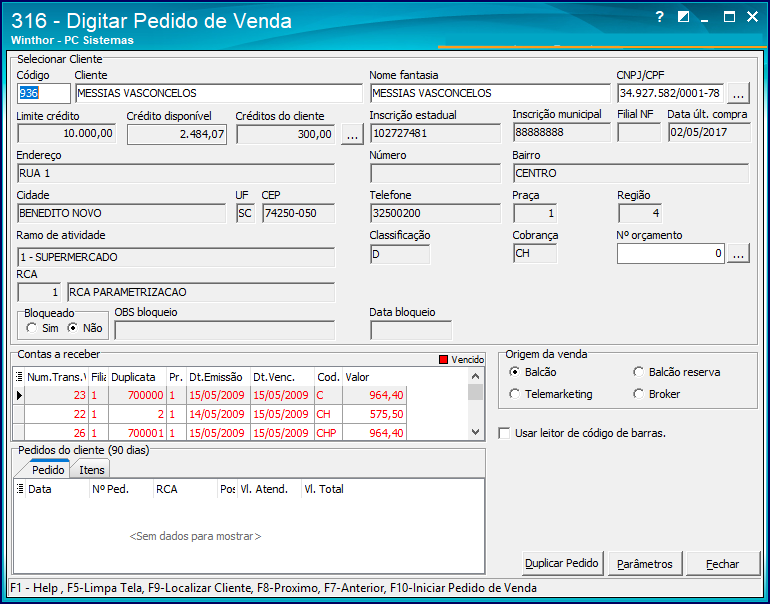Open Créditos do cliente details ellipsis button
Image resolution: width=770 pixels, height=604 pixels.
coord(352,135)
